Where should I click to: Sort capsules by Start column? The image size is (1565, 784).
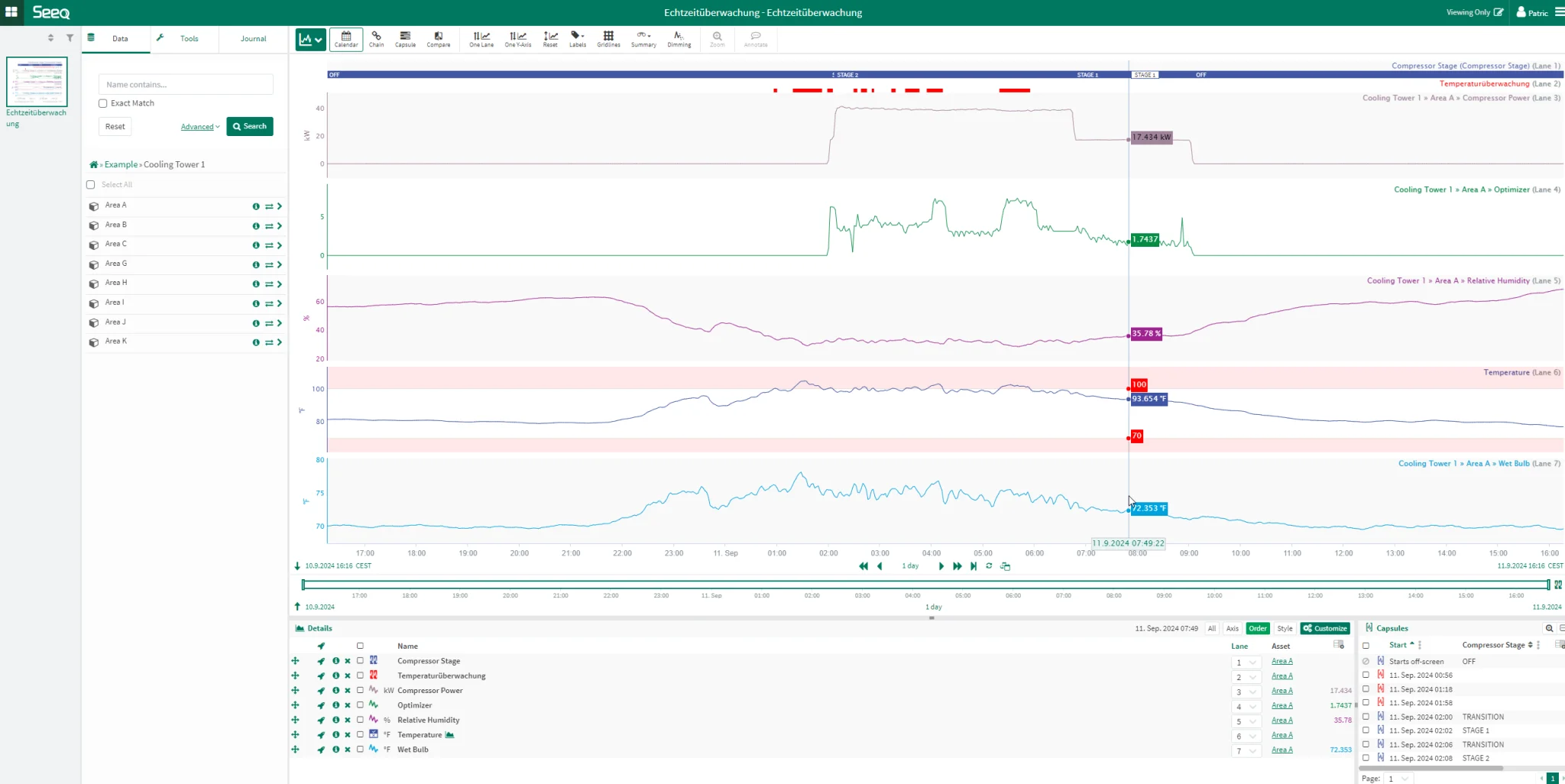1401,645
